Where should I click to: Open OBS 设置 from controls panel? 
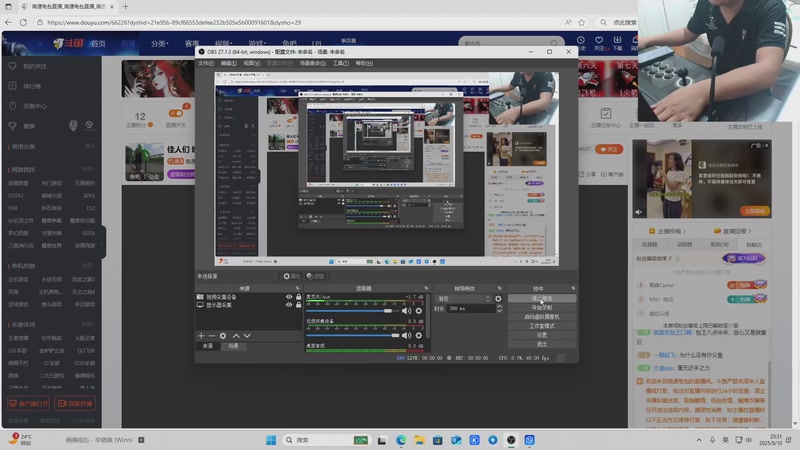(542, 335)
